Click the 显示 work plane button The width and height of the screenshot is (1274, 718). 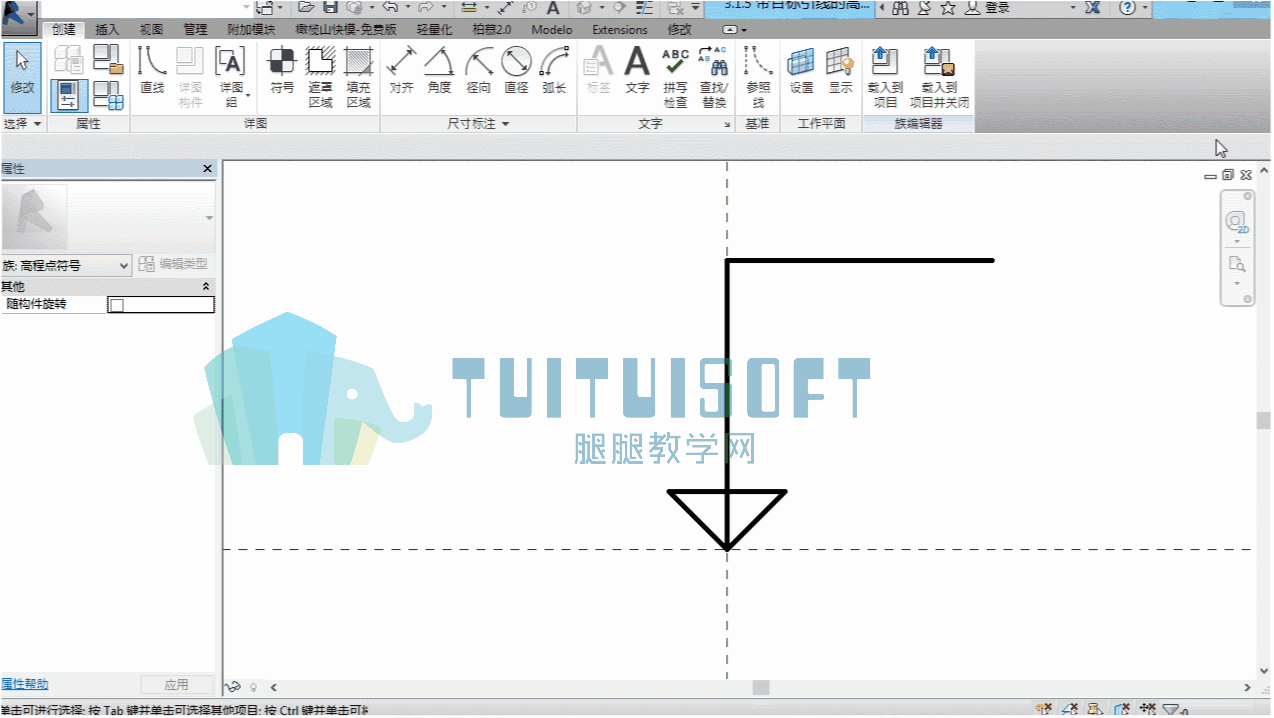click(x=840, y=71)
